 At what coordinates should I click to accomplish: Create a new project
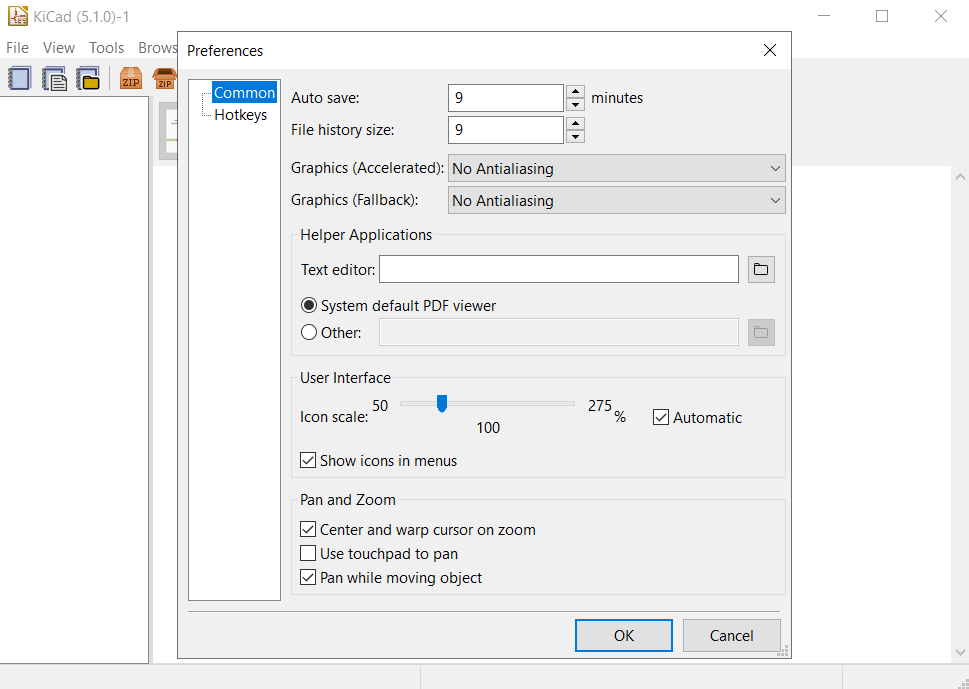coord(19,78)
